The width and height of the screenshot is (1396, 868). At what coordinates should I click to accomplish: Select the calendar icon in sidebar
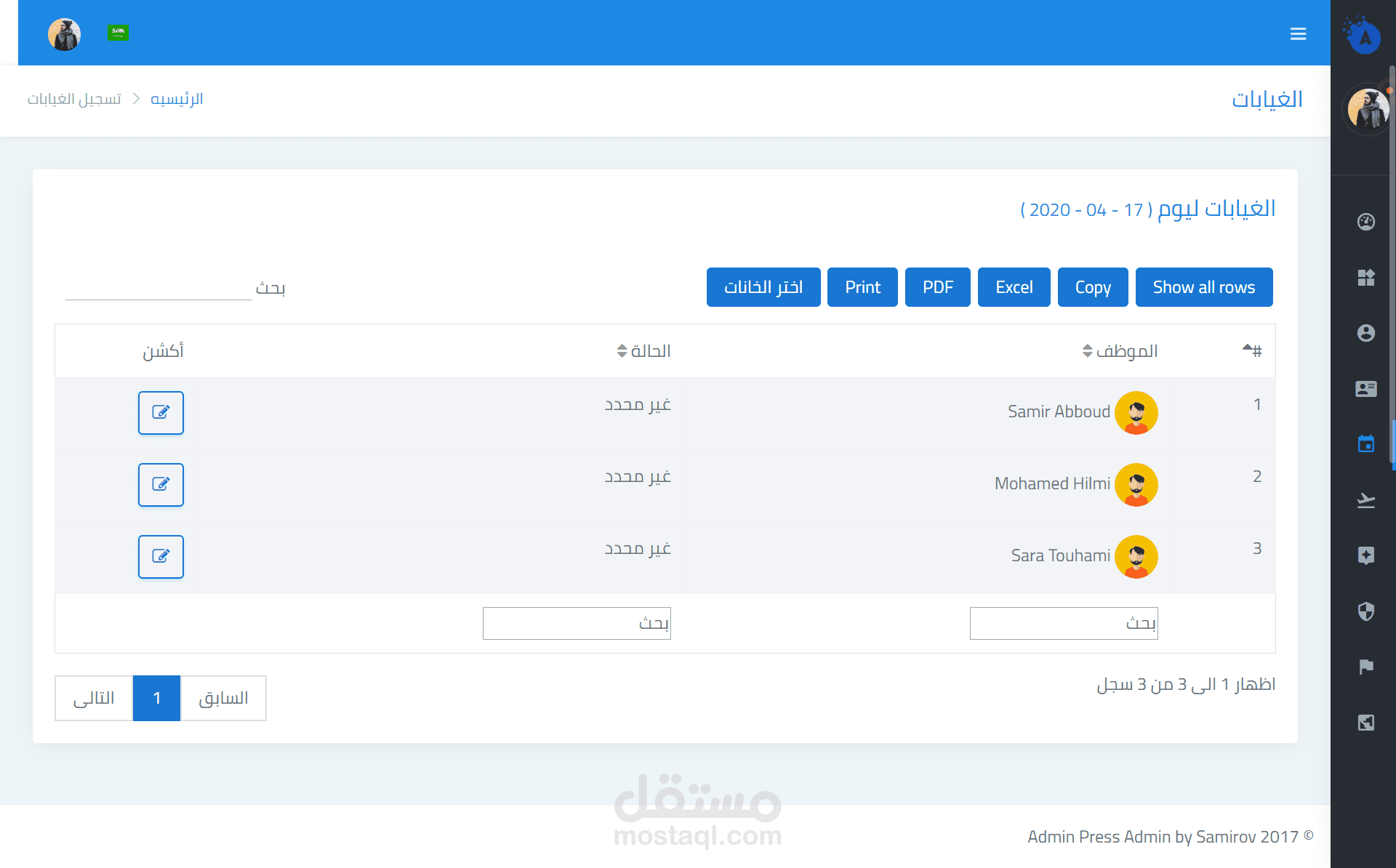click(x=1365, y=444)
